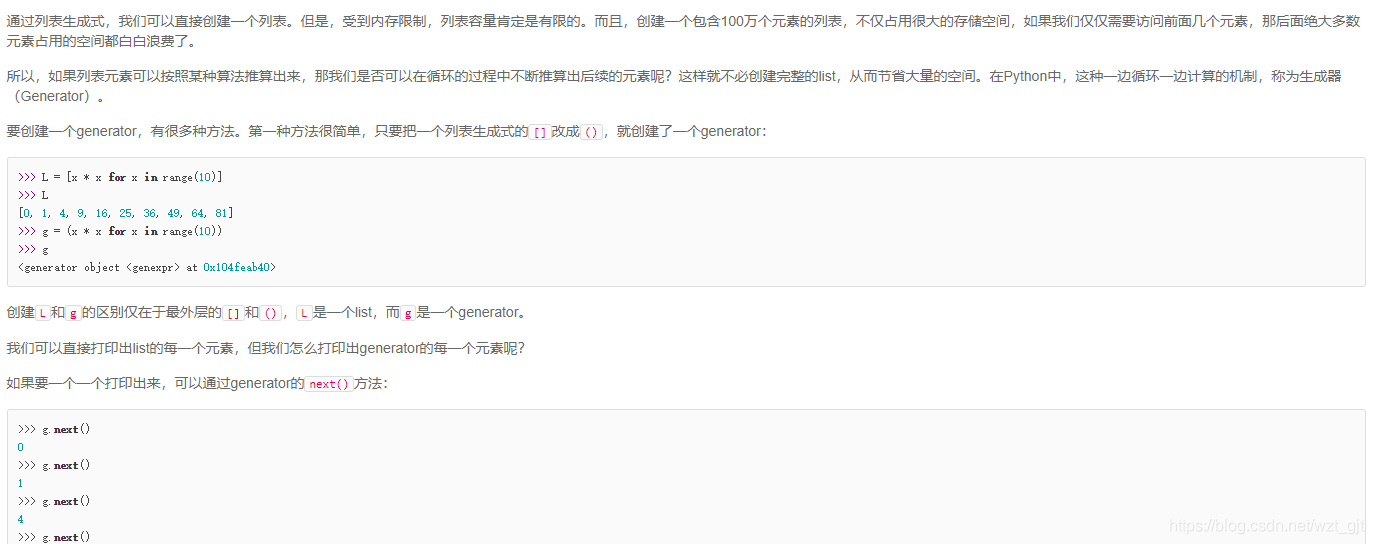Viewport: 1374px width, 544px height.
Task: Click the inline () code after 改成
Action: tap(591, 132)
